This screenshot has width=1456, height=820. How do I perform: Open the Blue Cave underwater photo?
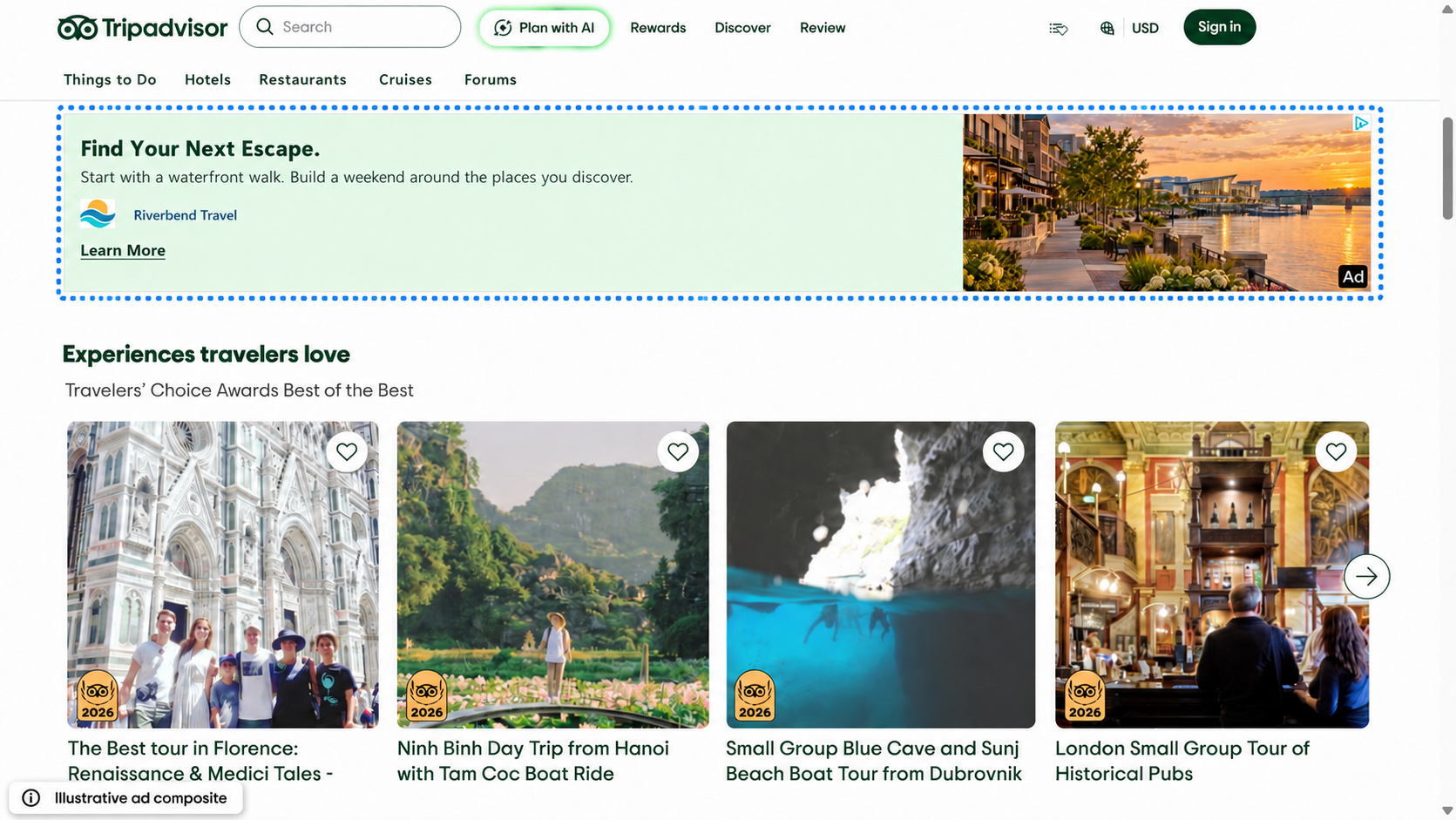point(881,575)
